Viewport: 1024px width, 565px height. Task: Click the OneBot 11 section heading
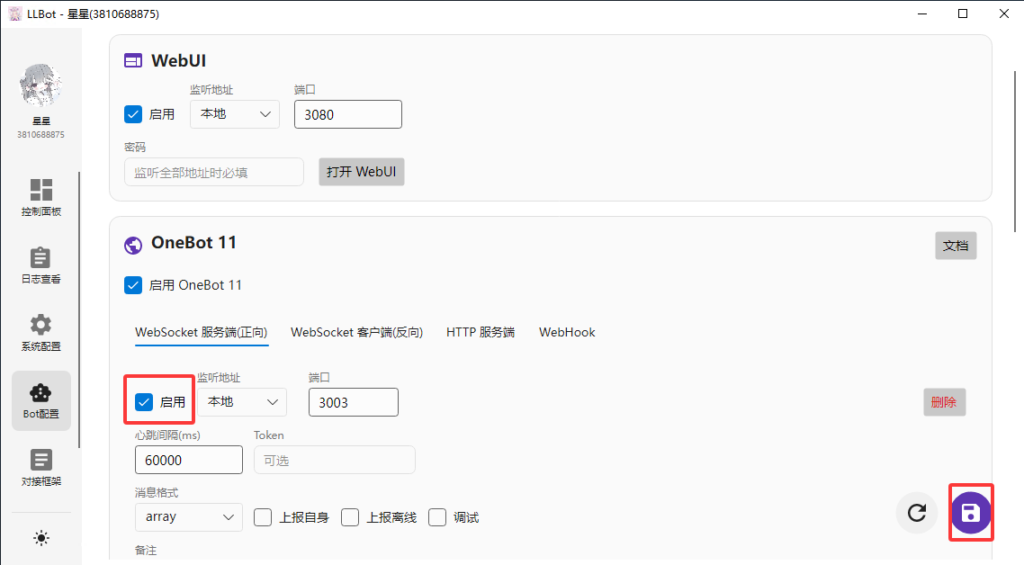193,243
